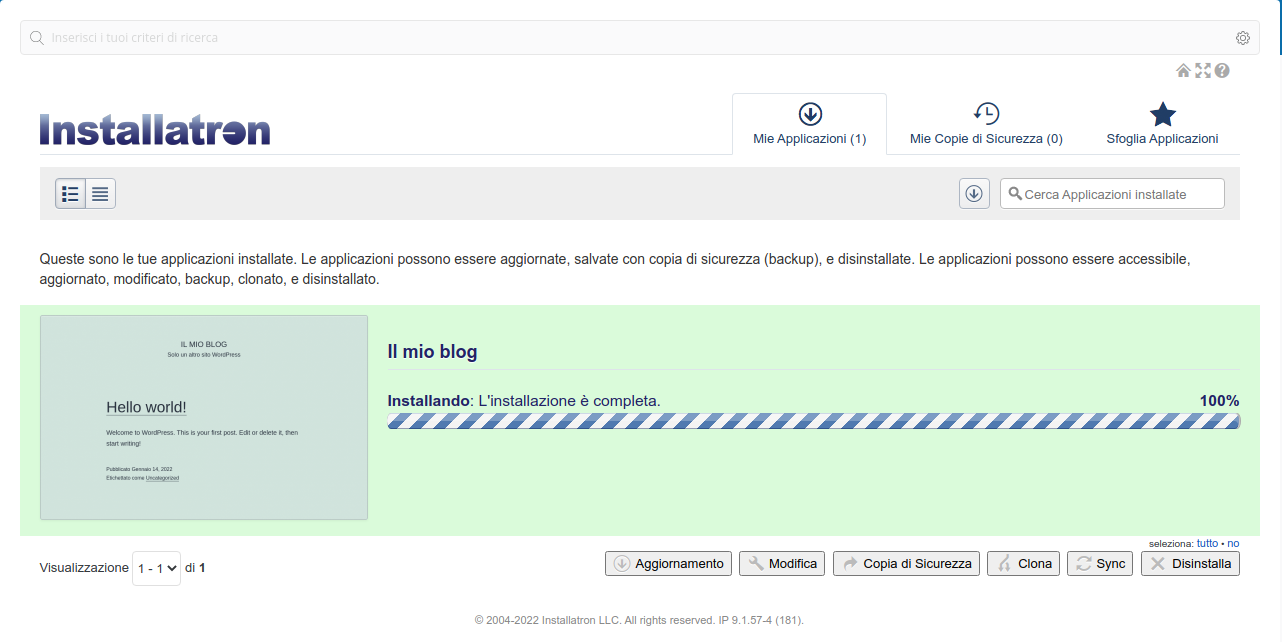
Task: Deselect all via no link
Action: pyautogui.click(x=1233, y=543)
